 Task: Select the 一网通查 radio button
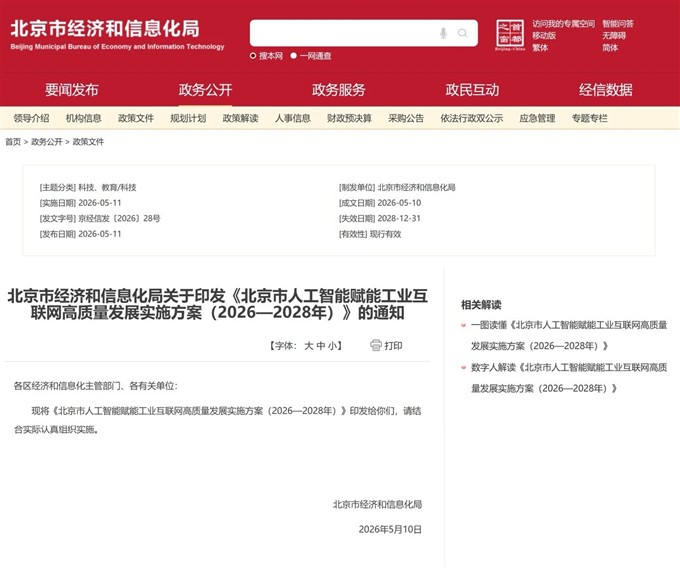point(294,56)
